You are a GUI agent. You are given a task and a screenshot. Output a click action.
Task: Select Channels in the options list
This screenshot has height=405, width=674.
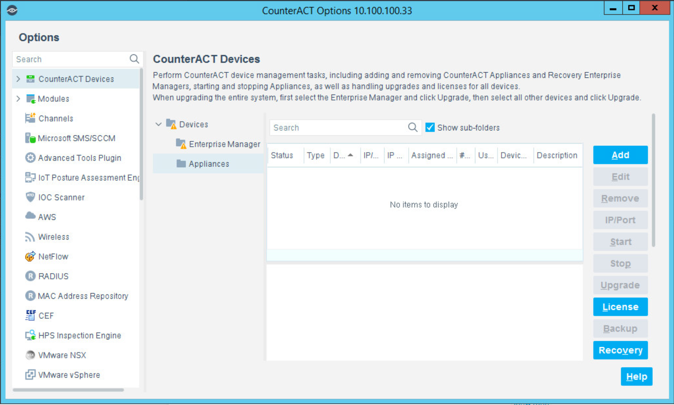(55, 118)
